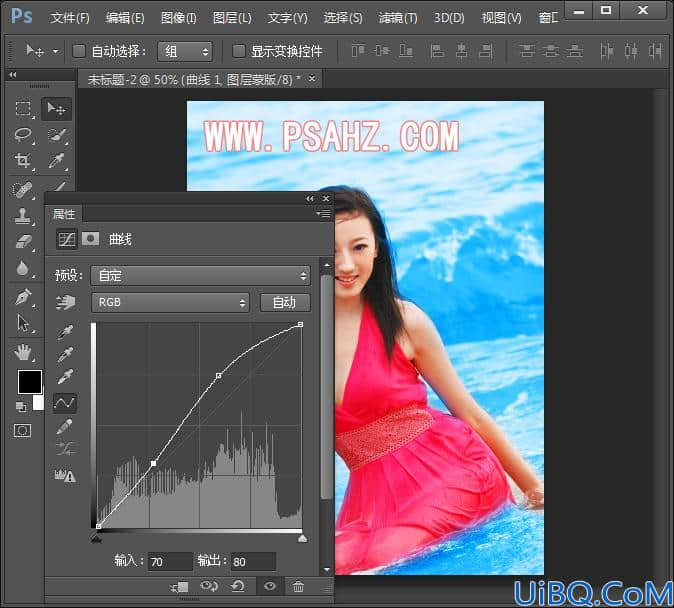The height and width of the screenshot is (608, 674).
Task: Click clip to layer button in Properties
Action: coord(180,587)
